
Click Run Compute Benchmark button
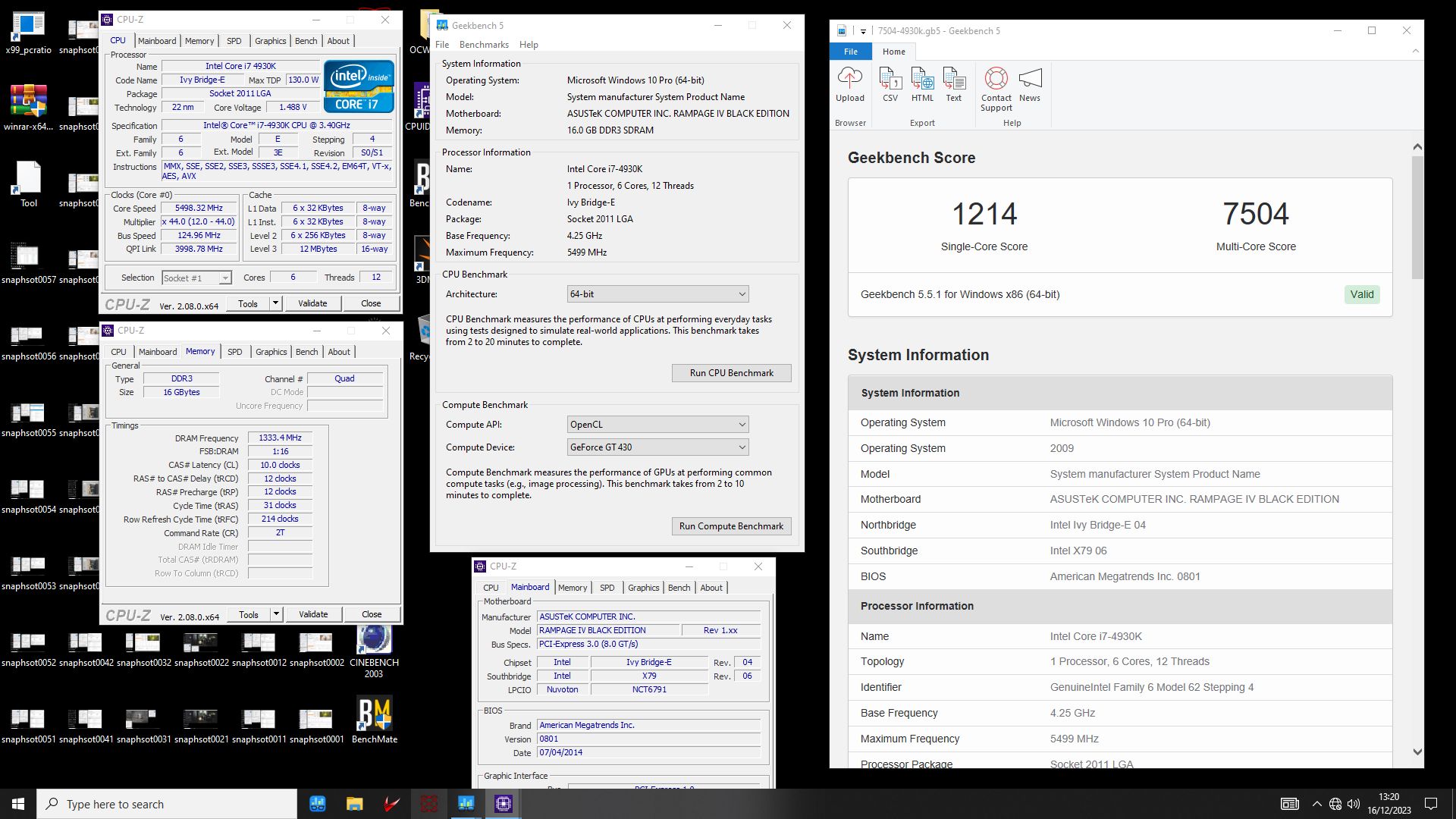[731, 526]
